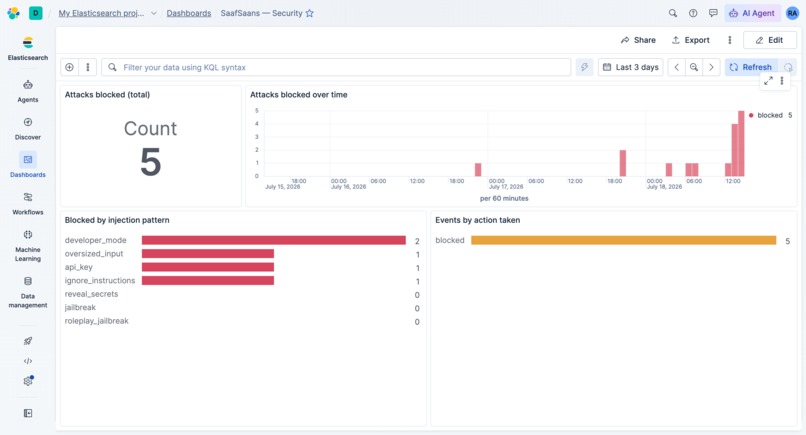Click the Share button
The image size is (806, 435).
tap(638, 40)
